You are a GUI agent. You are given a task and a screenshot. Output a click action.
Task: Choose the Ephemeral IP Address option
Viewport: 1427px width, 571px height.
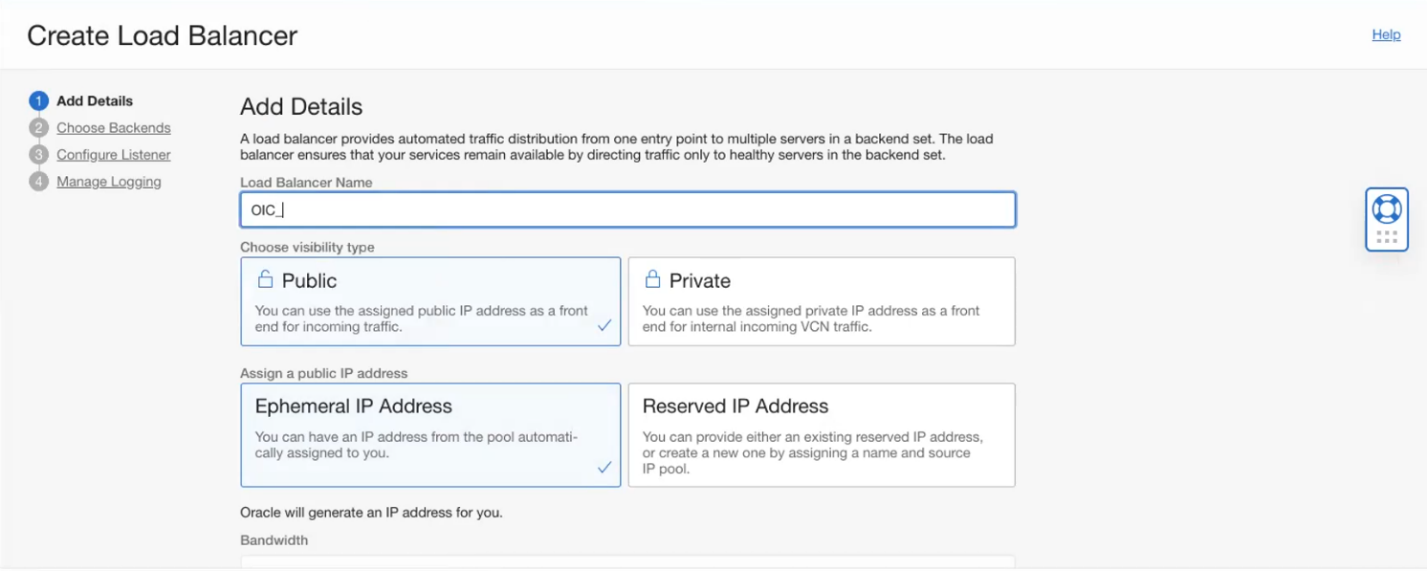point(430,435)
